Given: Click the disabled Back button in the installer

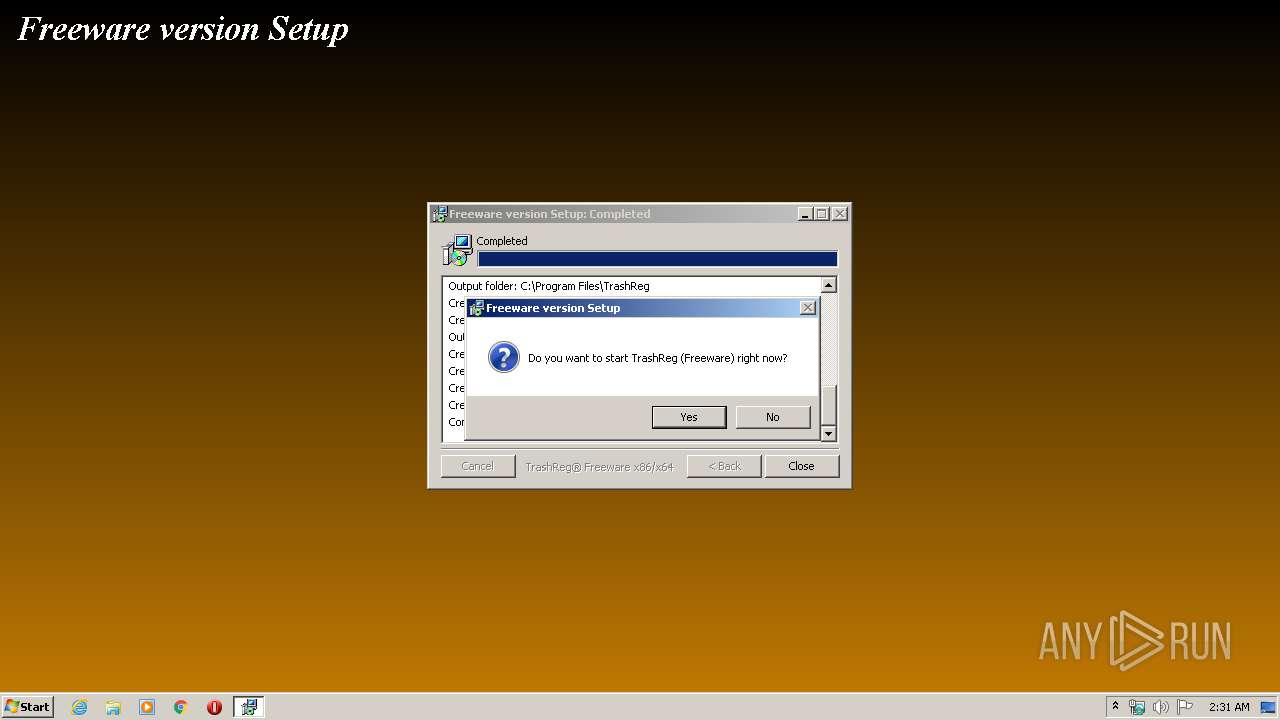Looking at the screenshot, I should [724, 466].
